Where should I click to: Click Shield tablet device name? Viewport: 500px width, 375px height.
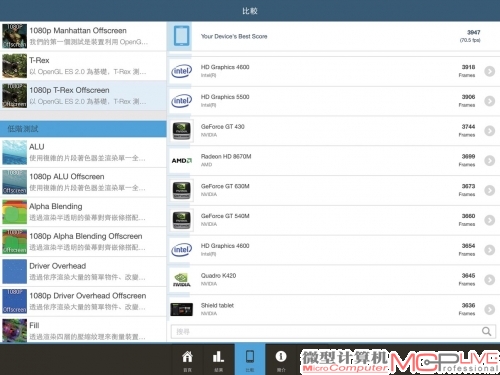coord(217,305)
